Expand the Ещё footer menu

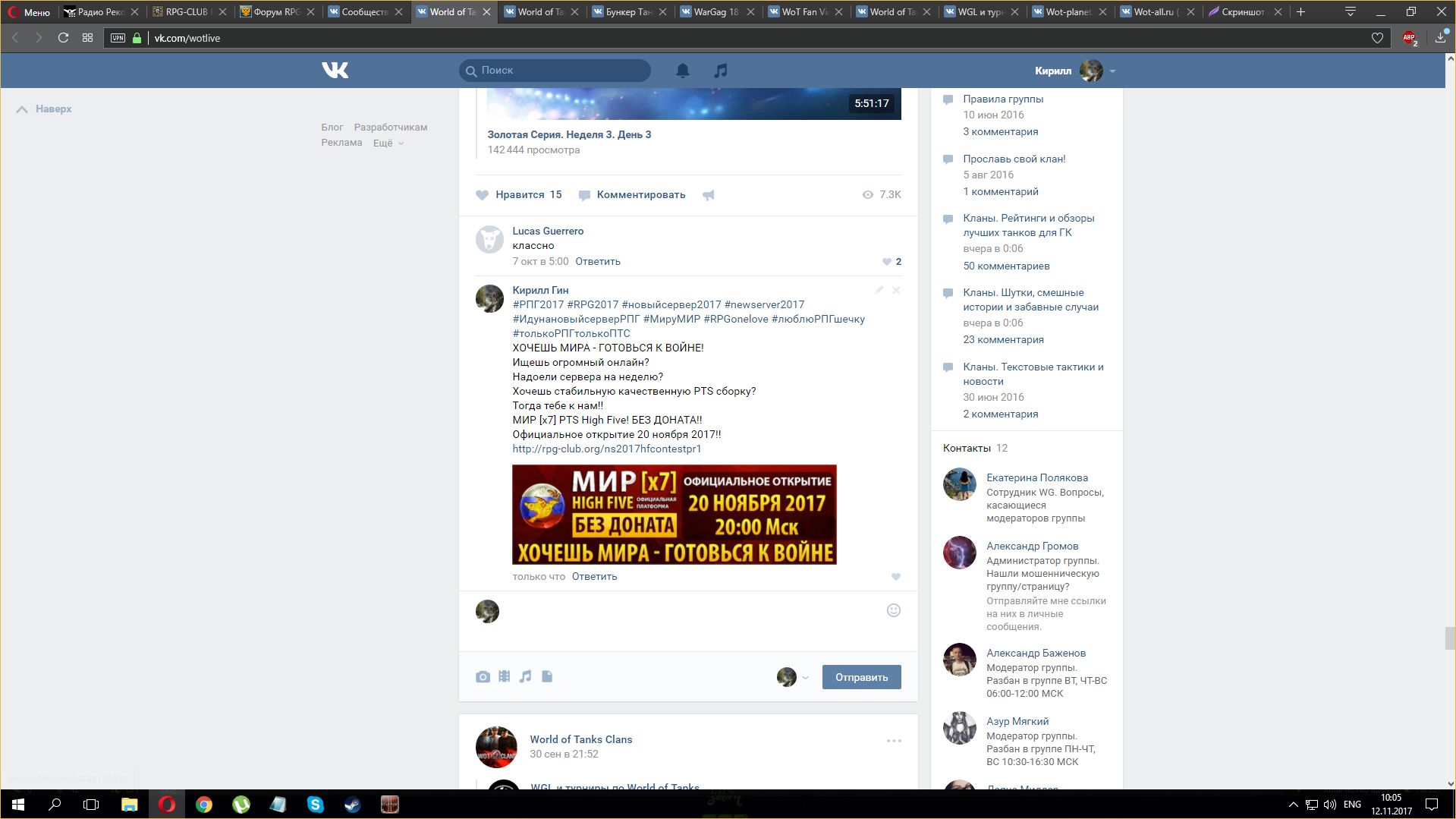[388, 143]
